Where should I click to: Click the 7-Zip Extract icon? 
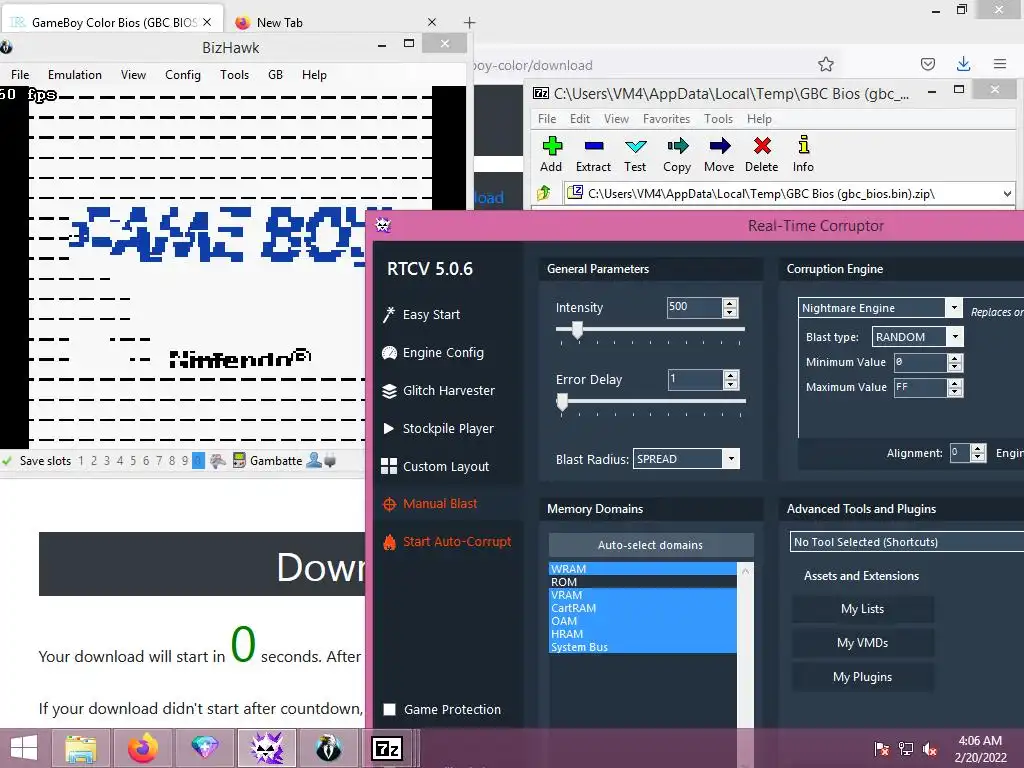594,146
